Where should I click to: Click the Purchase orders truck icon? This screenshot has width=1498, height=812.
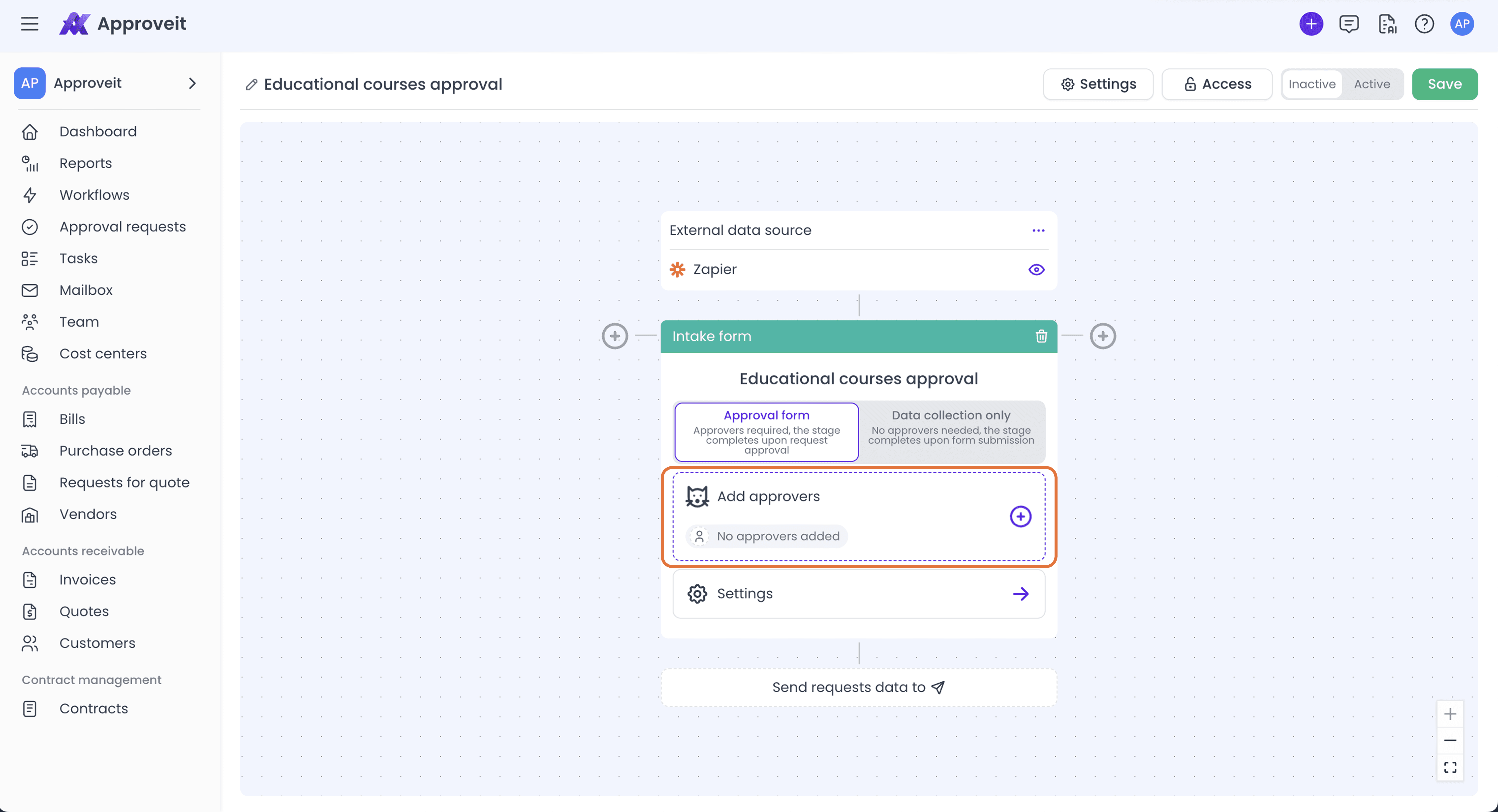[30, 451]
